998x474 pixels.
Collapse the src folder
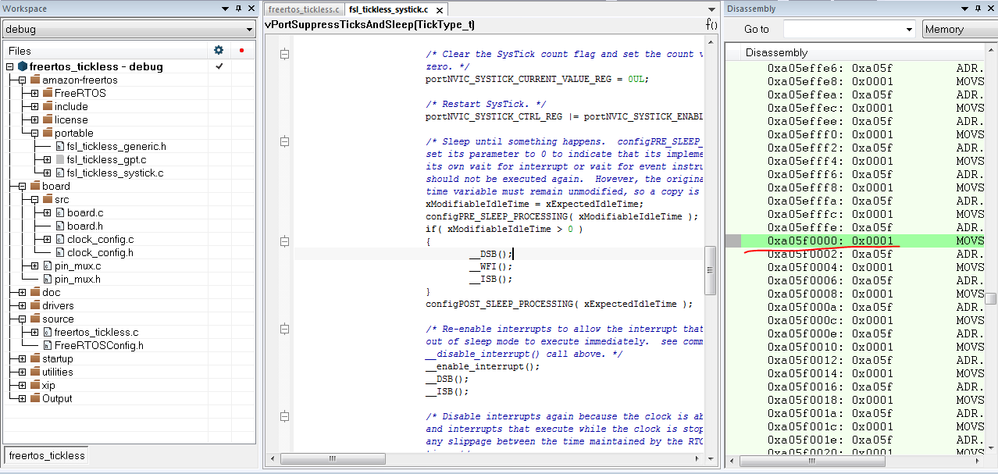pos(35,200)
